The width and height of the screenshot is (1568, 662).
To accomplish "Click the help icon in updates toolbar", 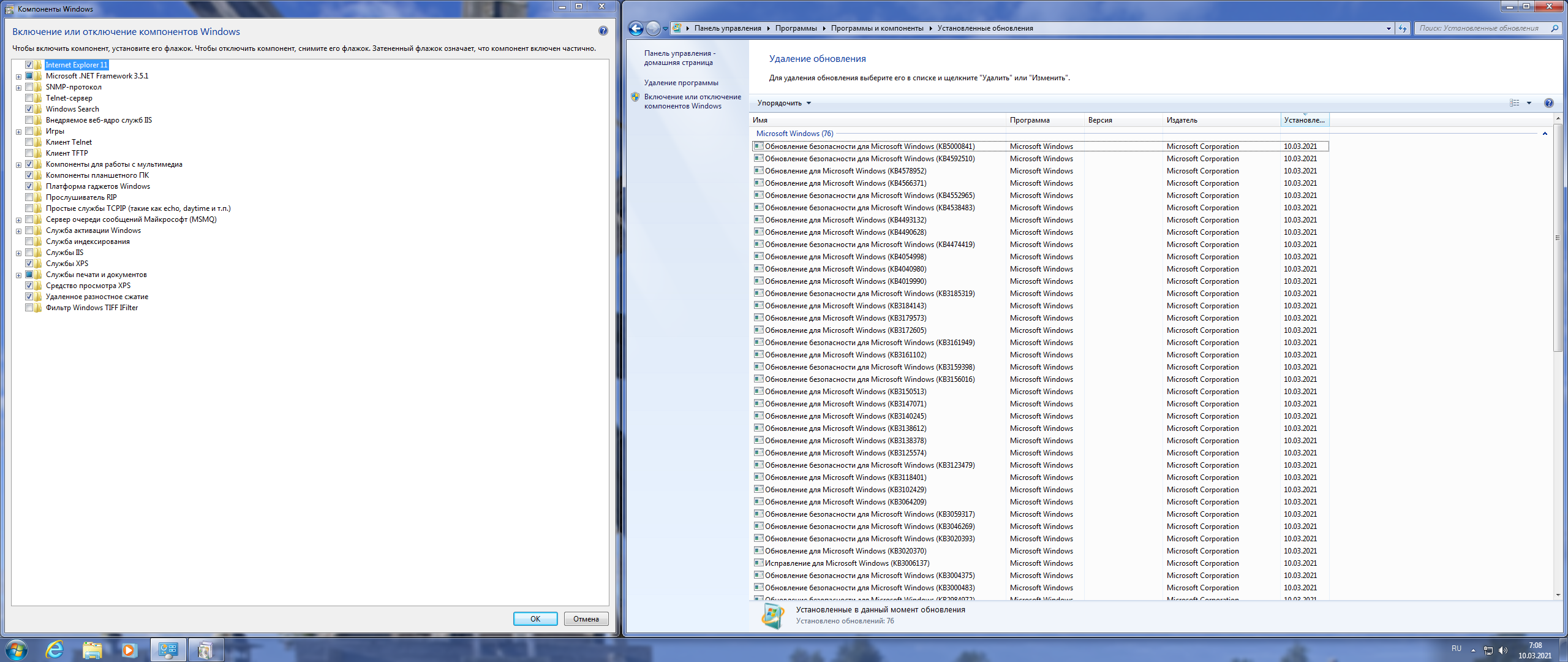I will coord(1549,103).
